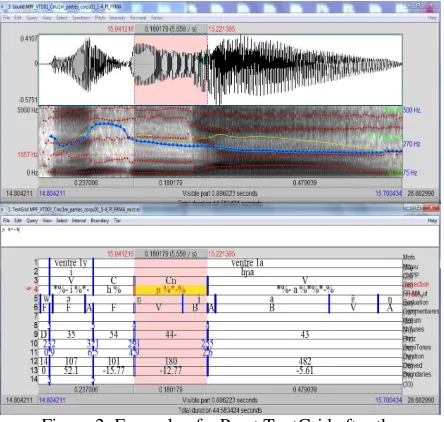Click the tier 14 number label
The image size is (444, 422).
pos(34,379)
